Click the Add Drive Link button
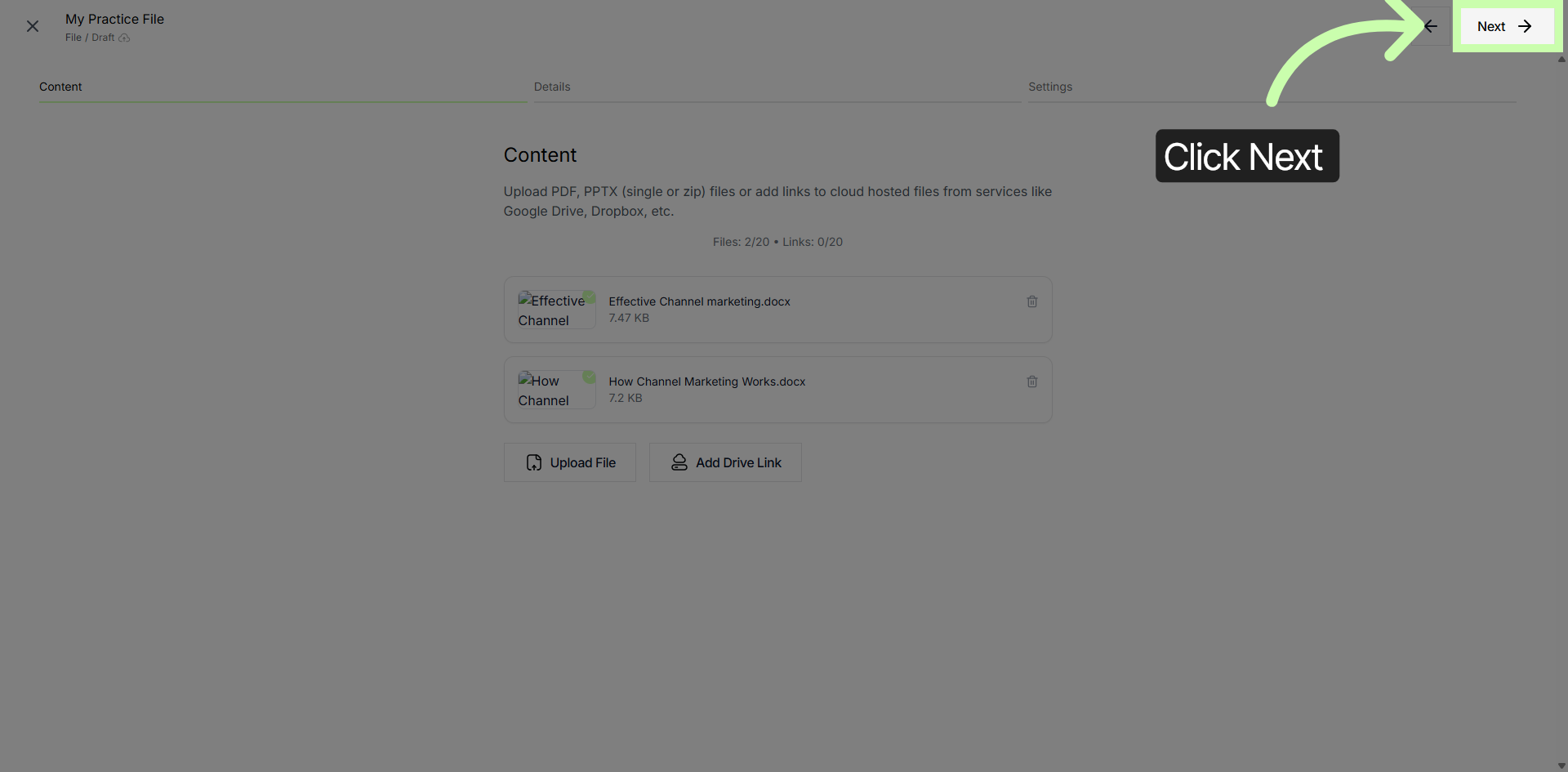This screenshot has width=1568, height=772. coord(725,462)
